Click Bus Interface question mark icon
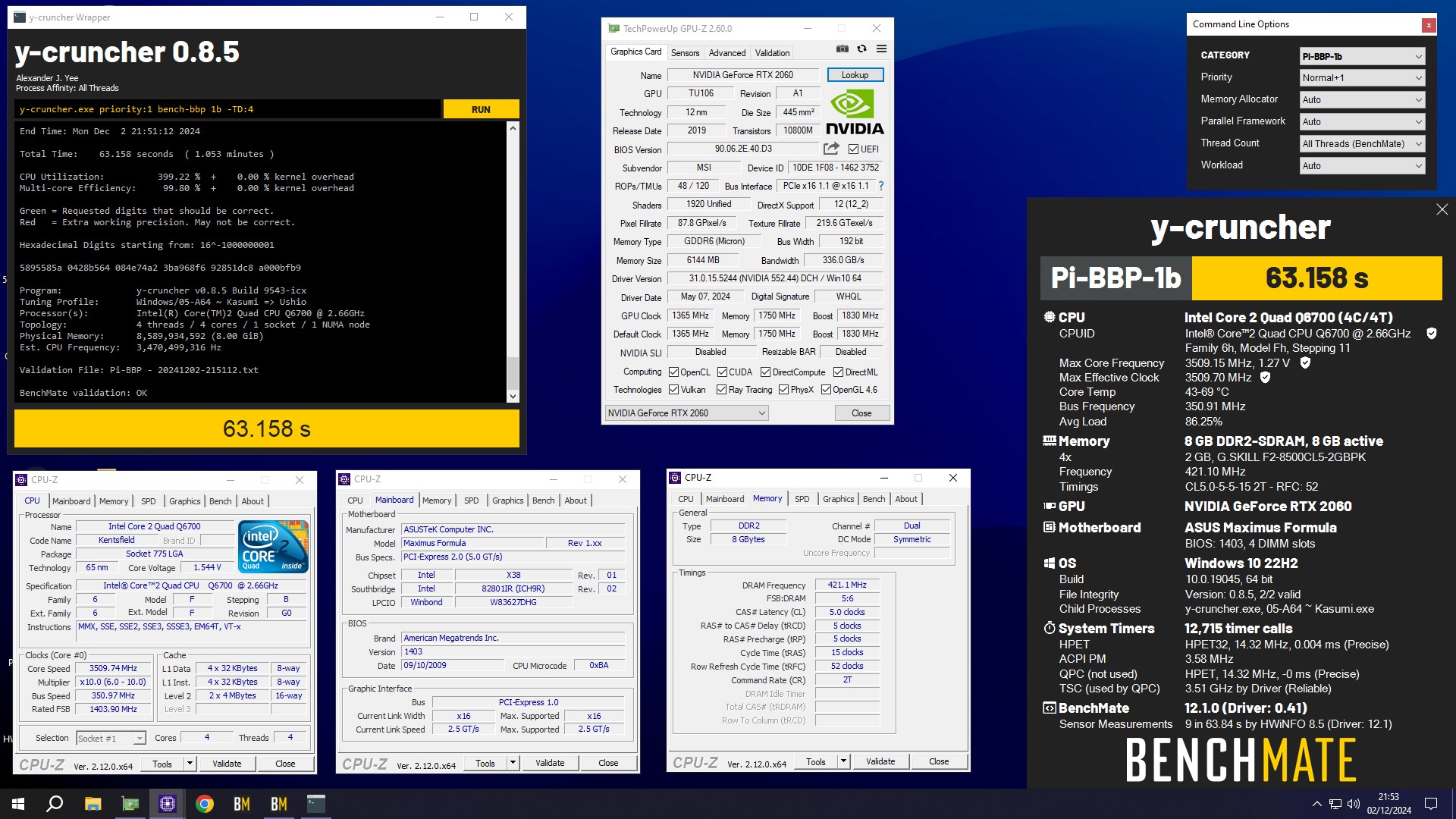Viewport: 1456px width, 819px height. click(880, 186)
